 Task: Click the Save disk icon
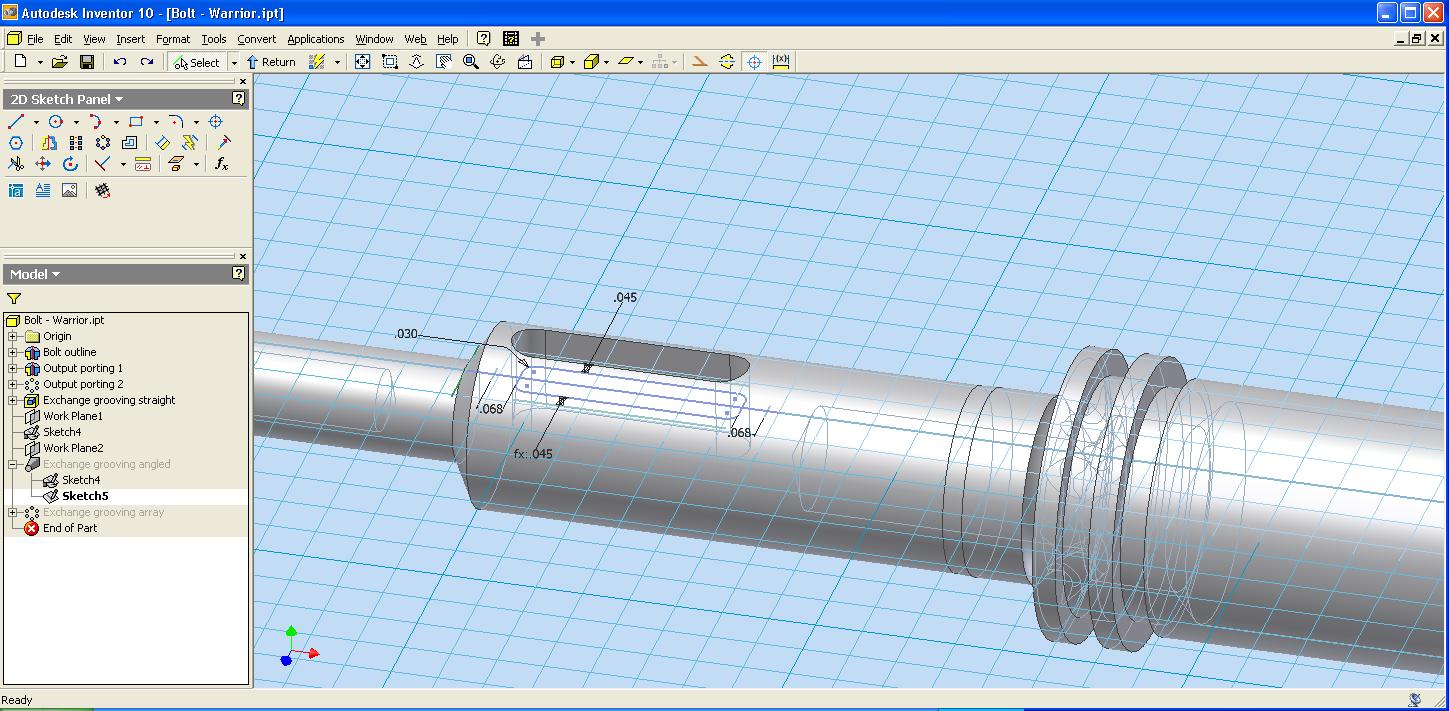(x=87, y=62)
